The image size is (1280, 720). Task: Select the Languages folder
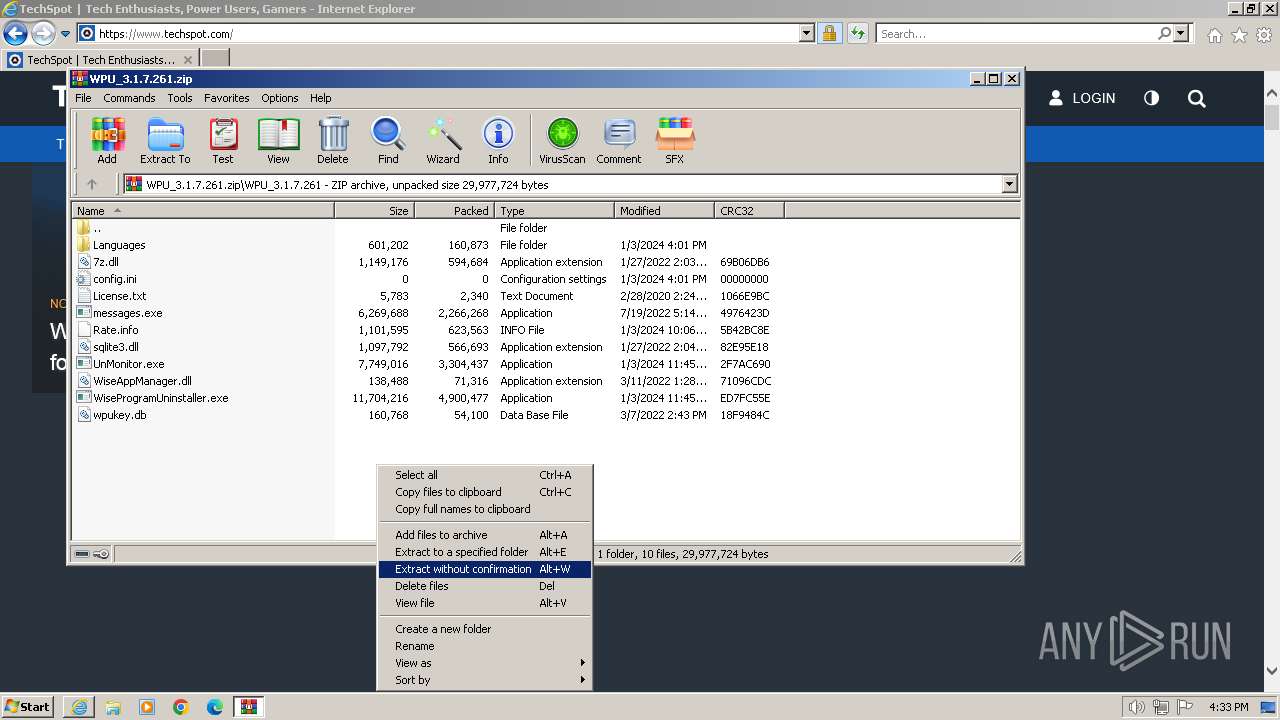click(119, 245)
